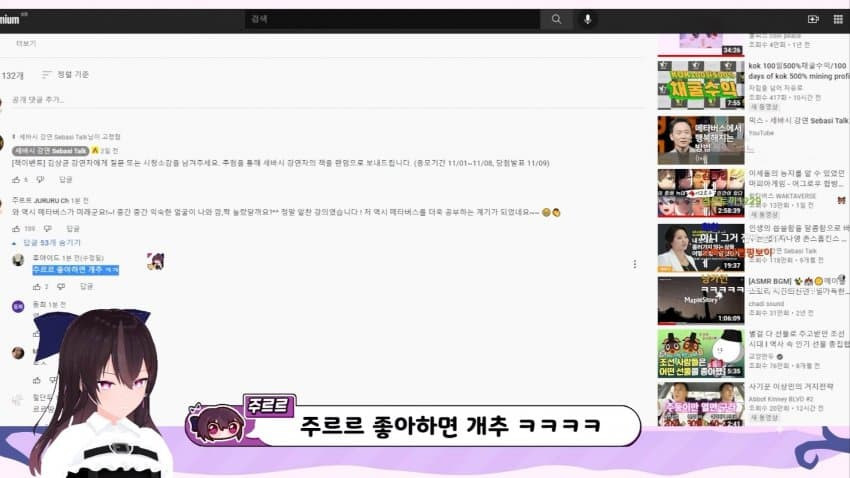Open the 34:26 video thumbnail at top of sidebar

pos(701,44)
